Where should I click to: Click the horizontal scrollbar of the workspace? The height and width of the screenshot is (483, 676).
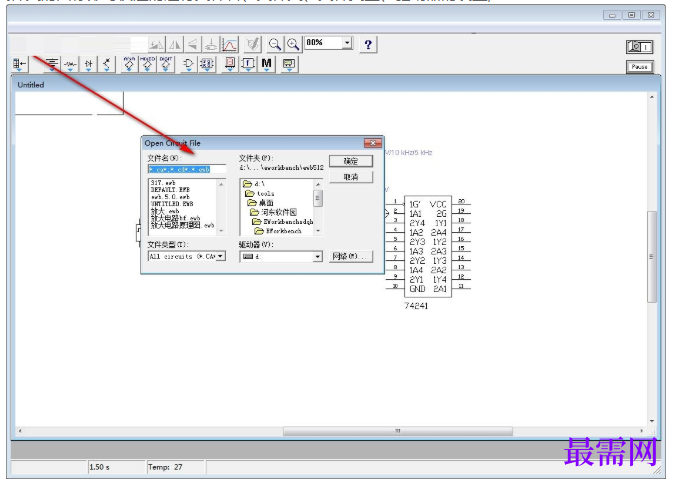point(331,431)
